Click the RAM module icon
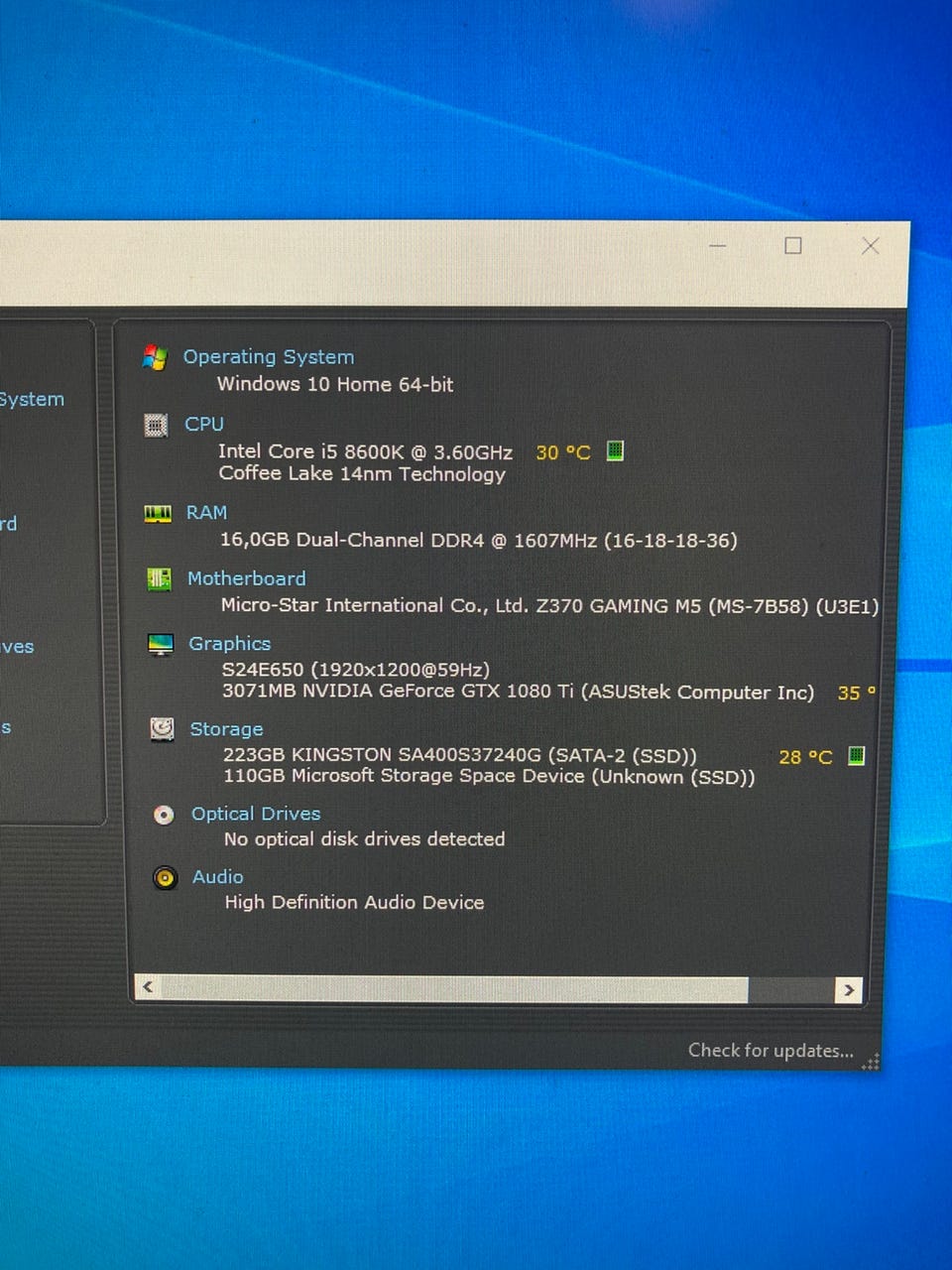Image resolution: width=952 pixels, height=1270 pixels. 158,513
